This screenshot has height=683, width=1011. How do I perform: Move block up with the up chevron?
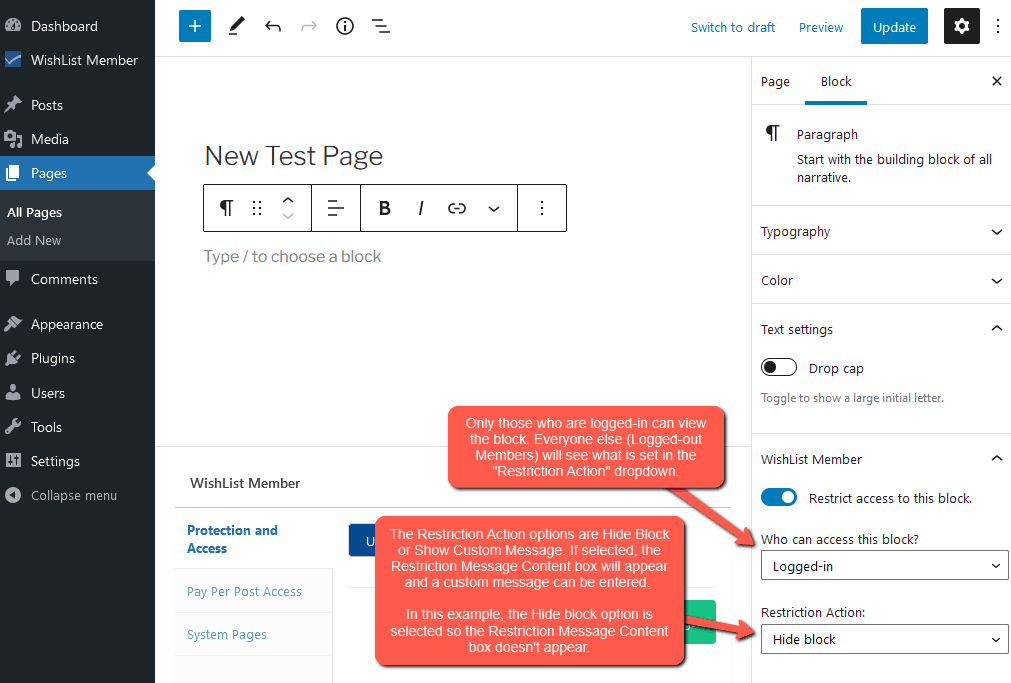pos(288,201)
